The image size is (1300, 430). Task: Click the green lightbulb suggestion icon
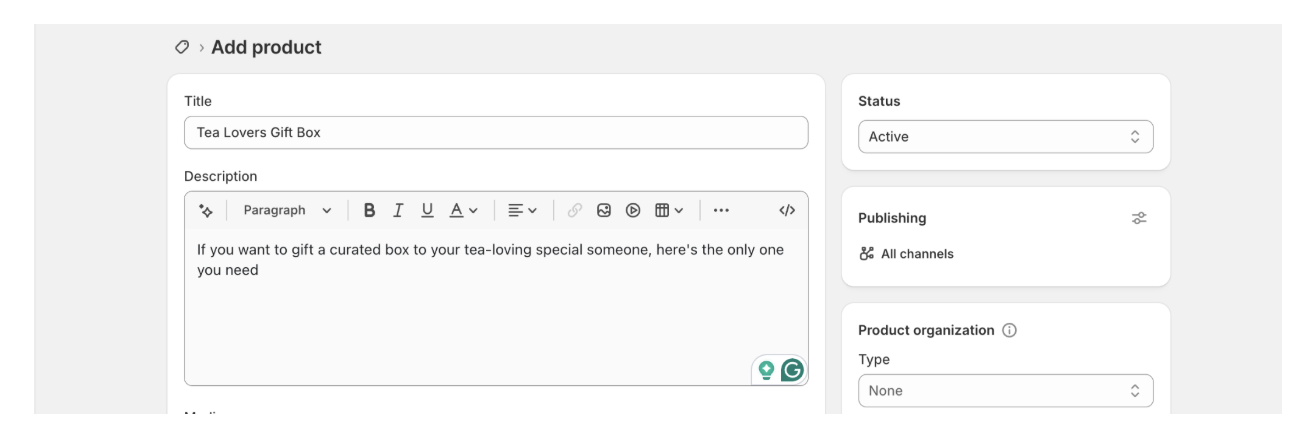tap(766, 370)
